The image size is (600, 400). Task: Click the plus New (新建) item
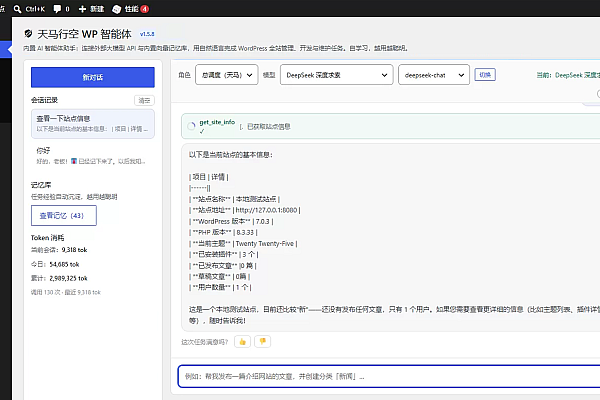pos(91,9)
